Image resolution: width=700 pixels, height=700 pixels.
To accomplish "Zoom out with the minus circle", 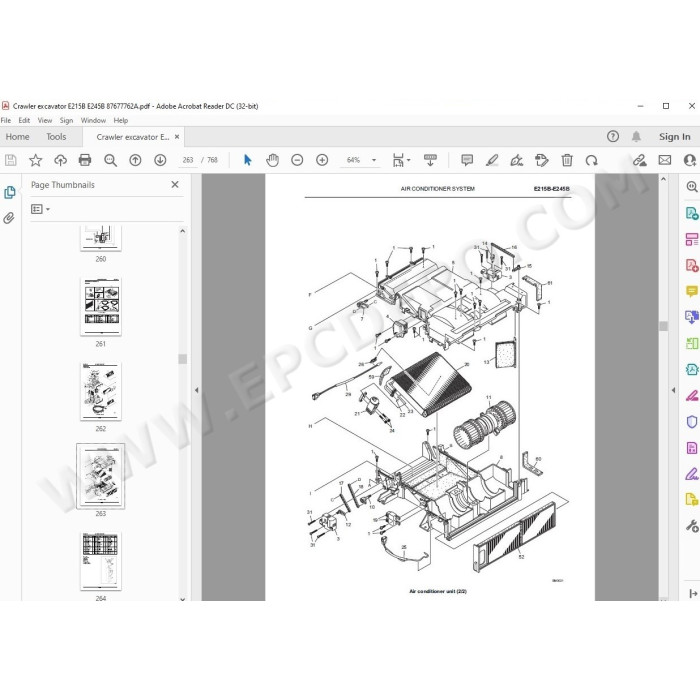I will pyautogui.click(x=297, y=160).
